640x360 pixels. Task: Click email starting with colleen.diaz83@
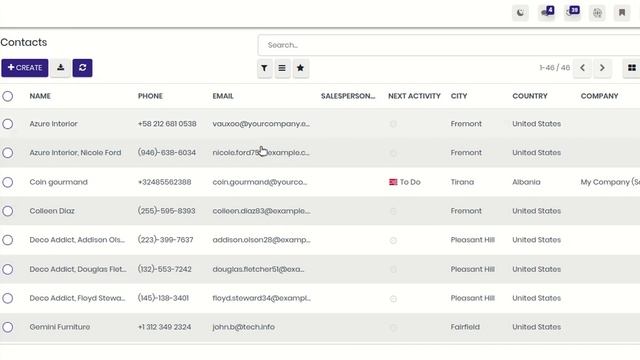pyautogui.click(x=261, y=211)
